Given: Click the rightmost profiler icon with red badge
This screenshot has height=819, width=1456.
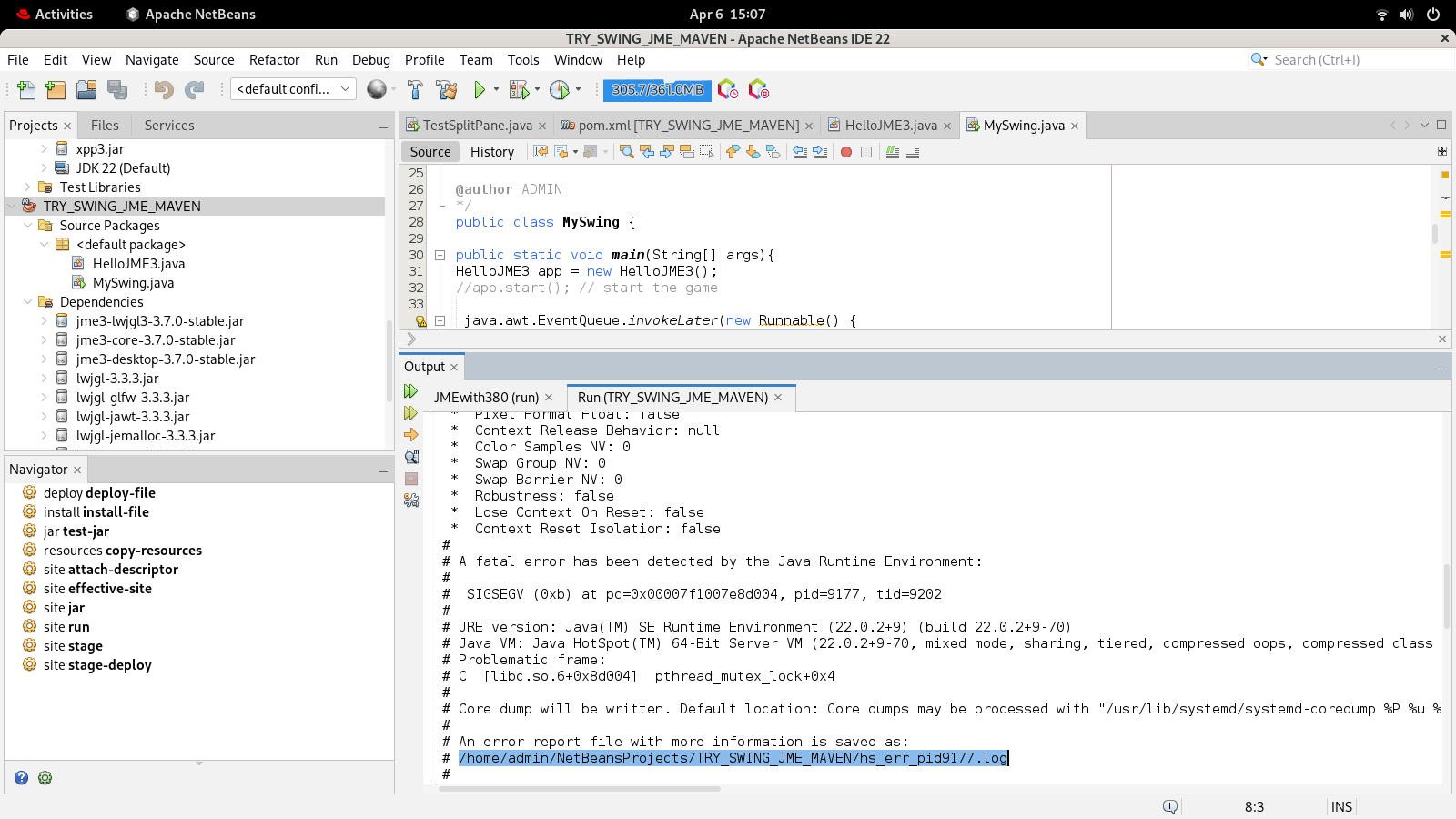Looking at the screenshot, I should pos(759,89).
